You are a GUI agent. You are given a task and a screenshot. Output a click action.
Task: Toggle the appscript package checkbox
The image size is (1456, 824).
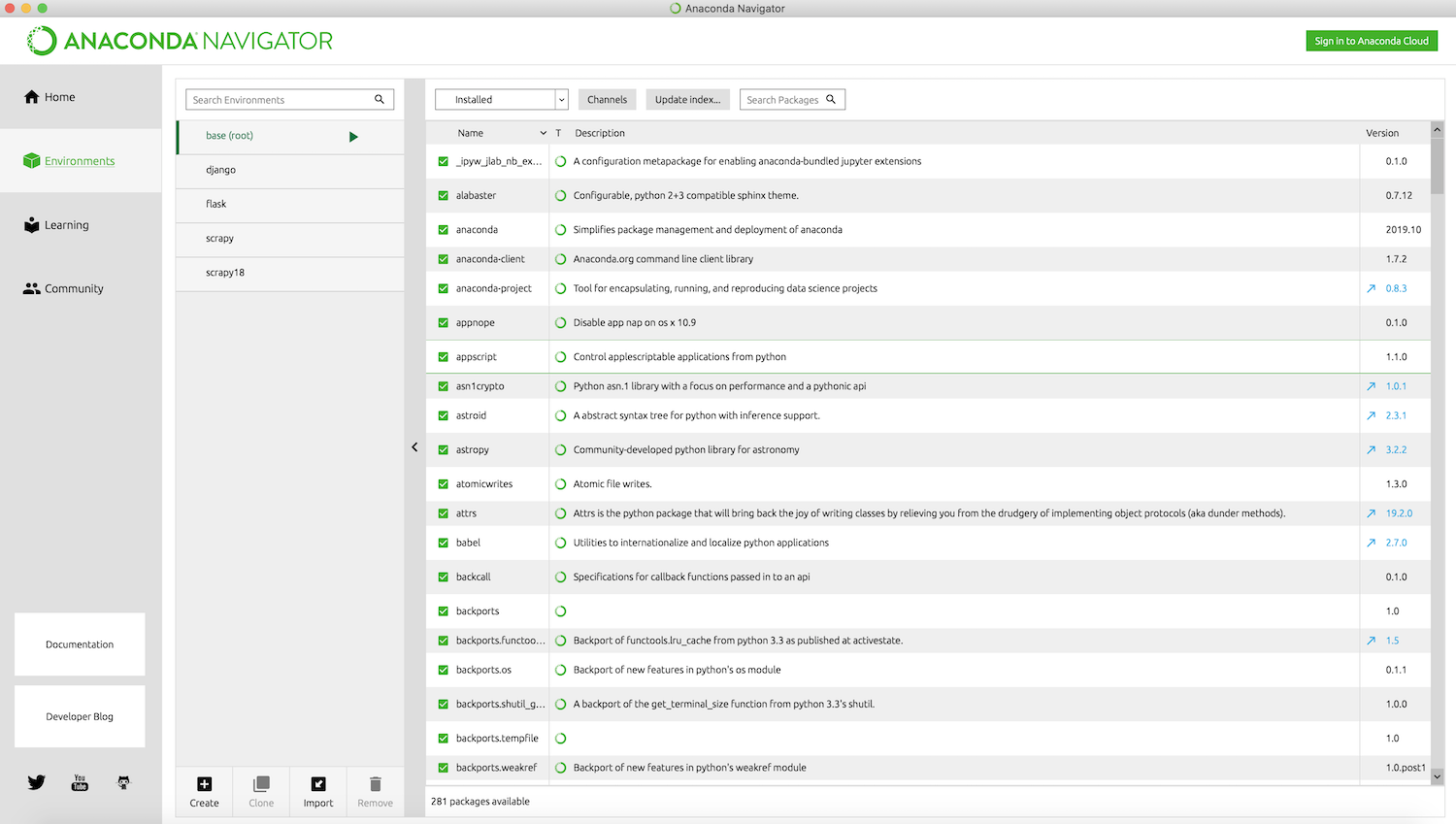[x=444, y=357]
